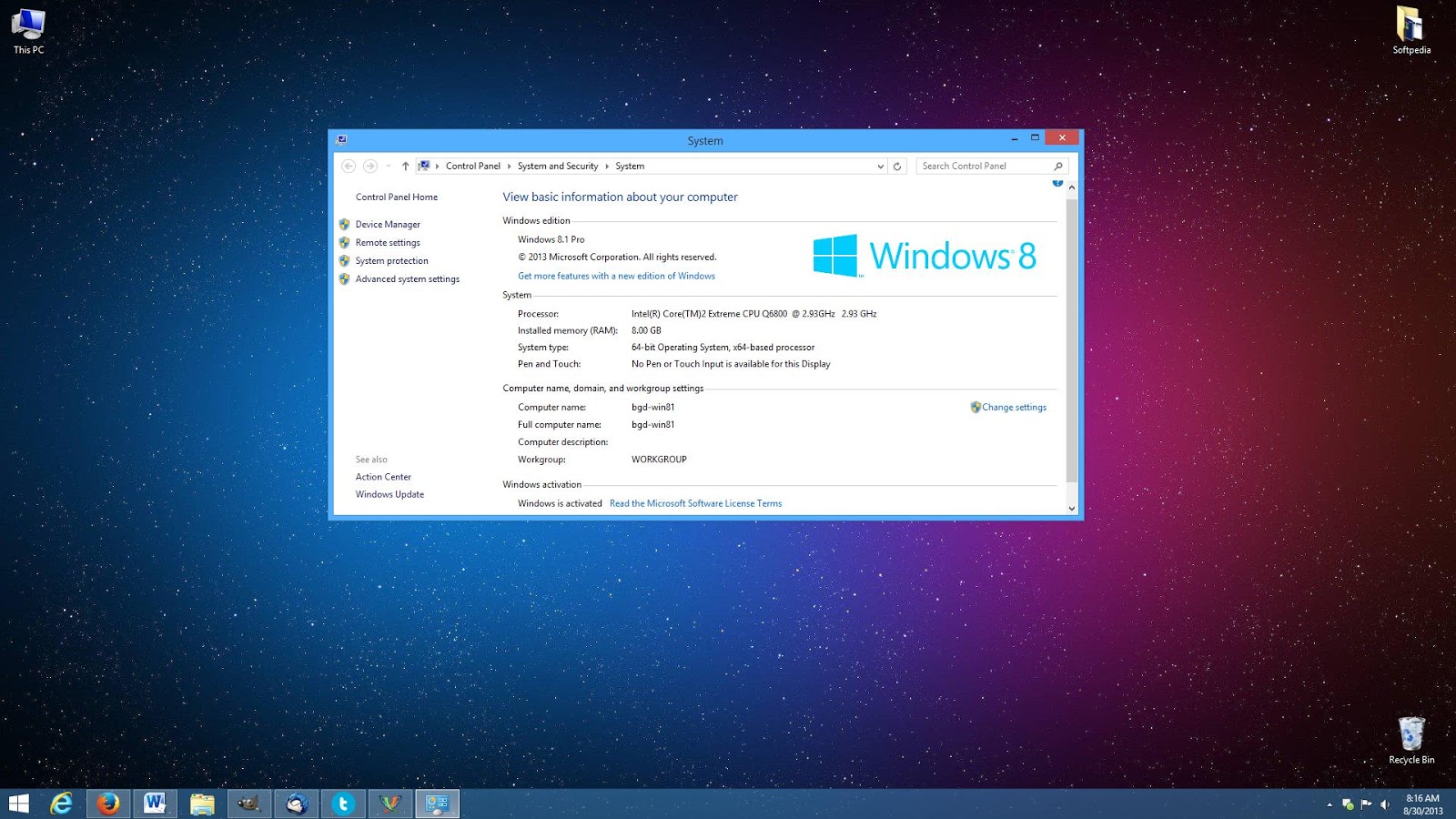Switch to GIMP in the taskbar
The image size is (1456, 819).
(248, 804)
